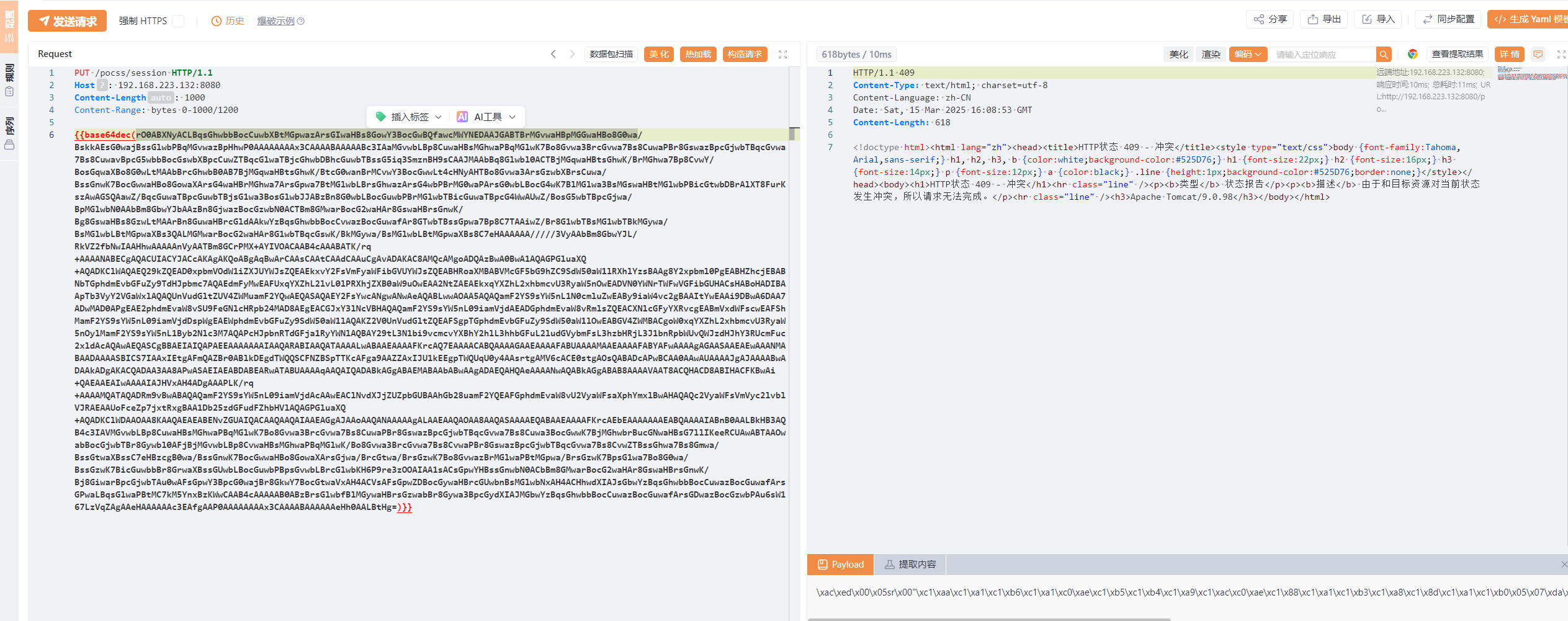Click the response Content-Length: 618 line

902,122
